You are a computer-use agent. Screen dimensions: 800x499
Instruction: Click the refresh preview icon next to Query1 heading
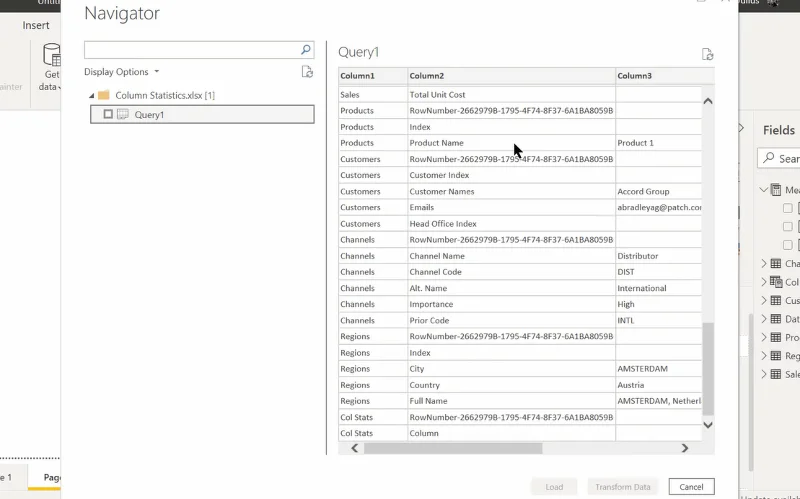[x=707, y=54]
